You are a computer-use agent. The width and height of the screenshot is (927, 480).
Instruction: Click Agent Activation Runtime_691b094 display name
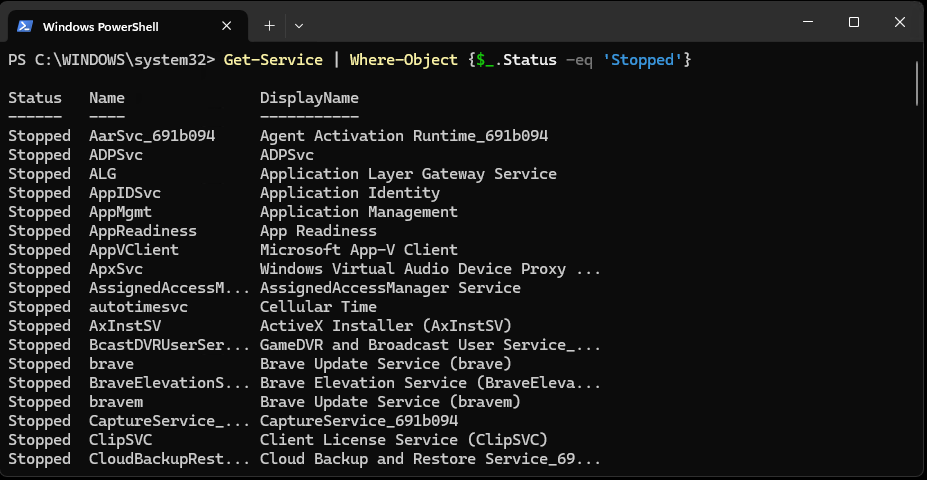coord(404,136)
